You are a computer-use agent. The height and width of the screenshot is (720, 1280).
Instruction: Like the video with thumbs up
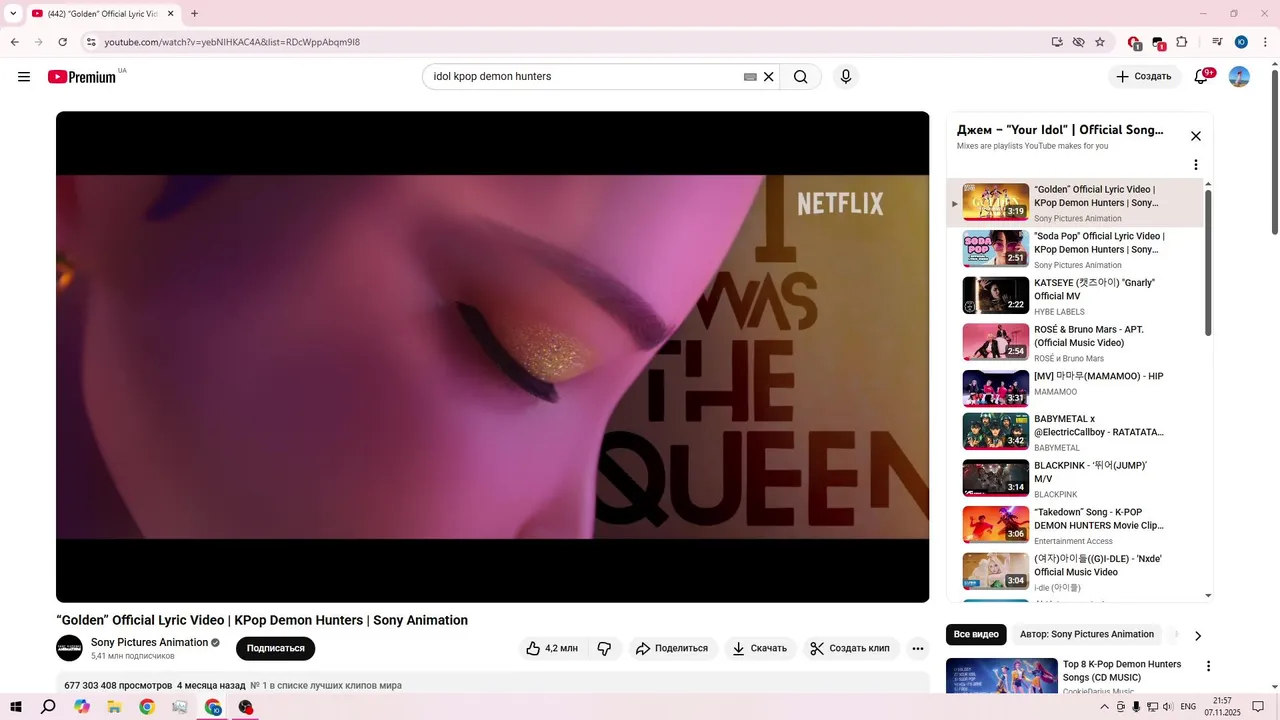pyautogui.click(x=553, y=648)
